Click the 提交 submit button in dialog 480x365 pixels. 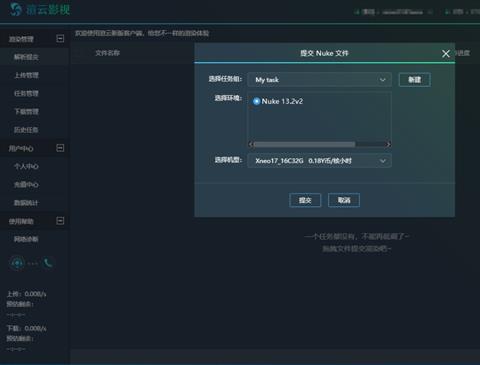pyautogui.click(x=305, y=200)
